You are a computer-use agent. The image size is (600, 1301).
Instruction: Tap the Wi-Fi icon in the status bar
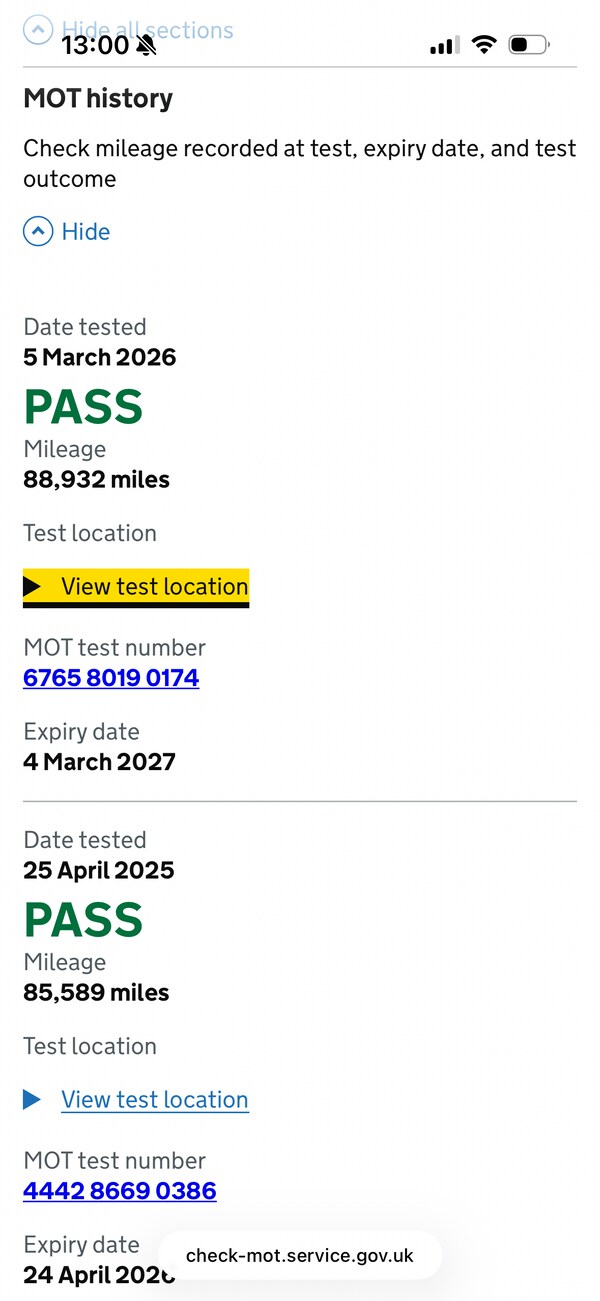[484, 45]
